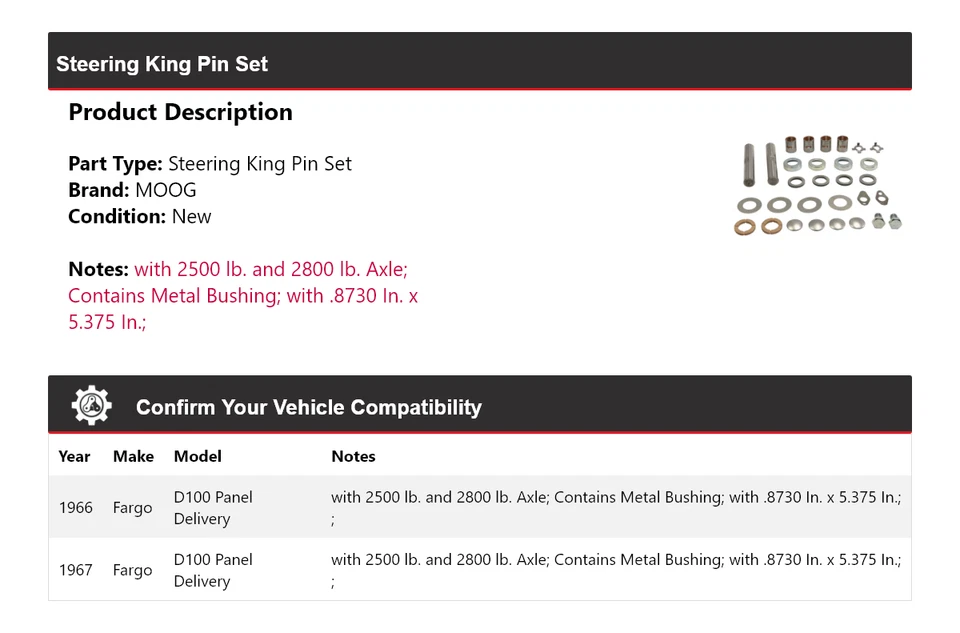Click the Make column header
Image resolution: width=960 pixels, height=633 pixels.
[133, 456]
